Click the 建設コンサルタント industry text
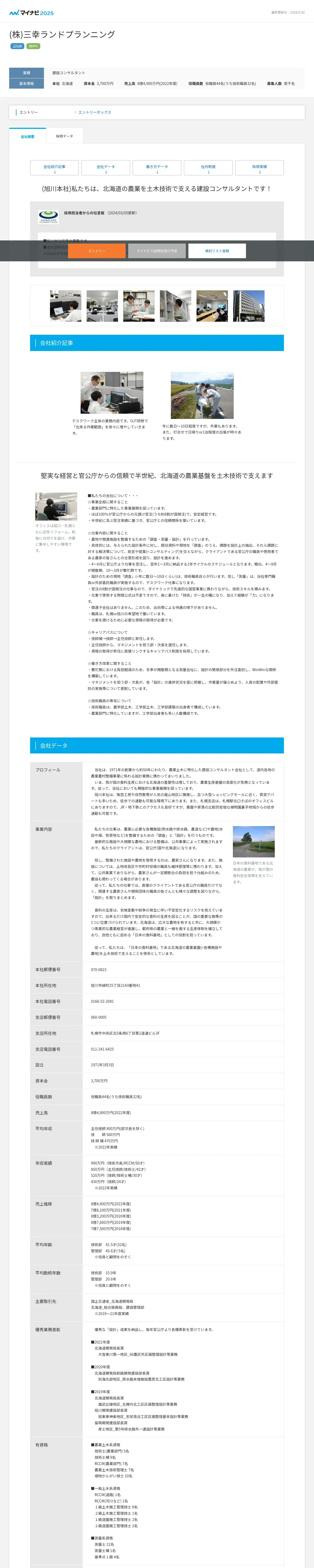This screenshot has height=1568, width=314. [69, 73]
